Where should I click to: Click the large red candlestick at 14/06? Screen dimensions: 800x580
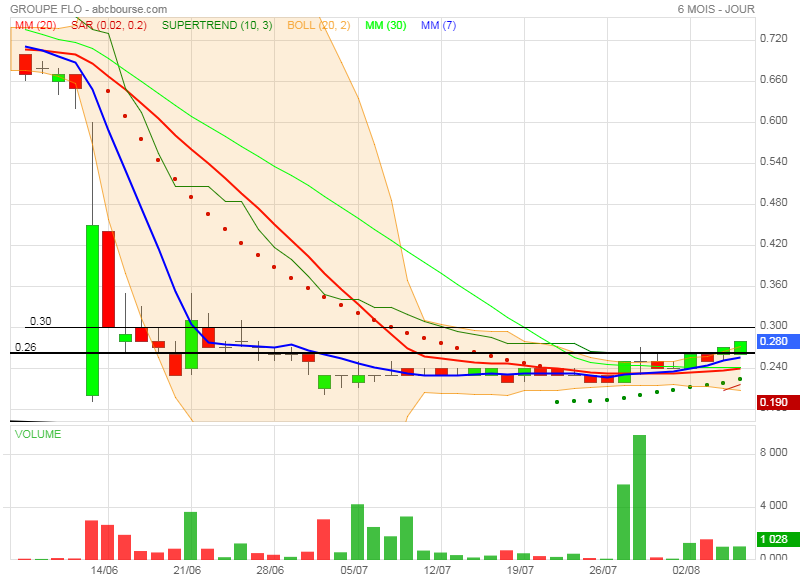click(109, 279)
